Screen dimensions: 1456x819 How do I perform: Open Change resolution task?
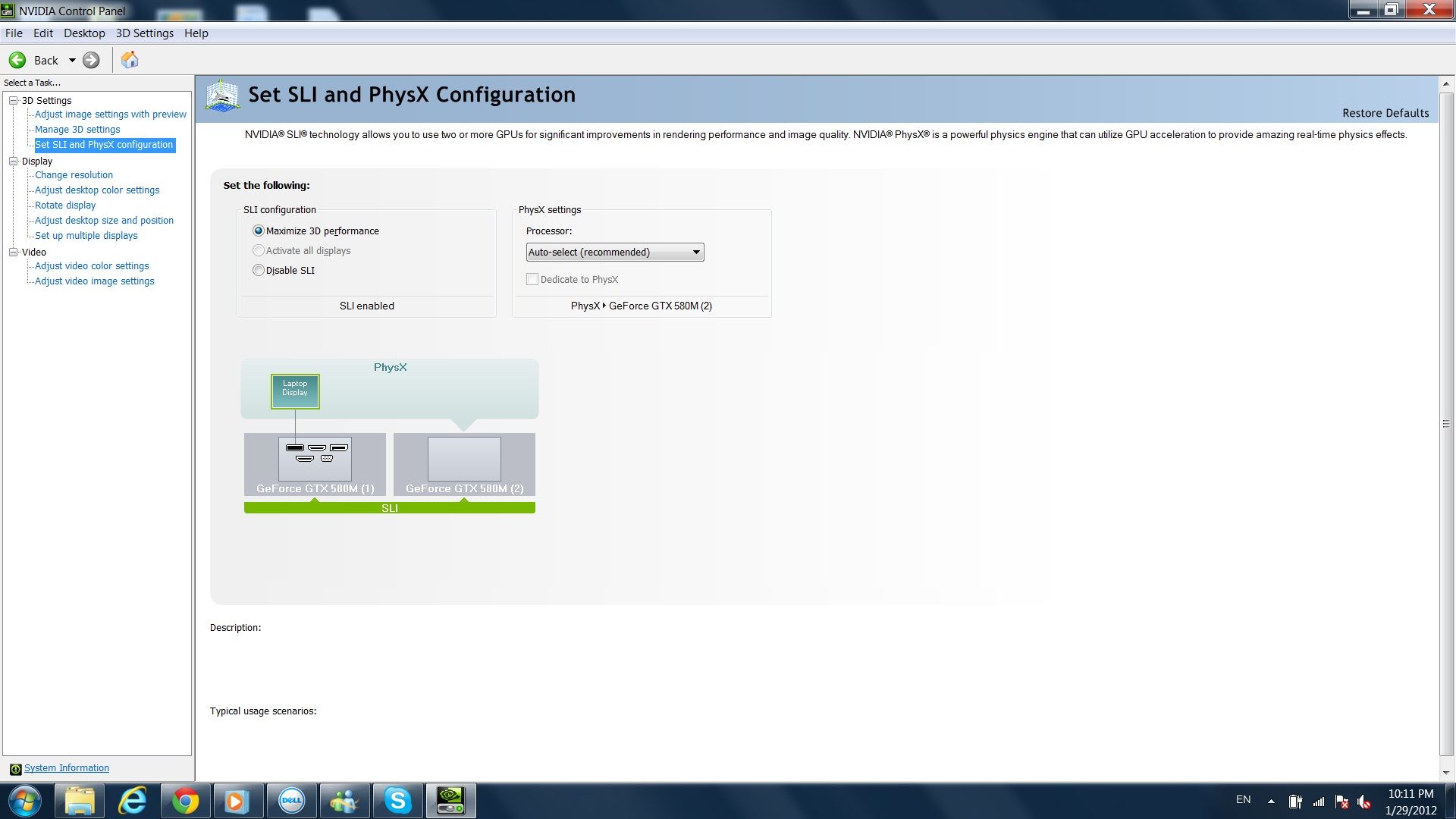tap(74, 175)
